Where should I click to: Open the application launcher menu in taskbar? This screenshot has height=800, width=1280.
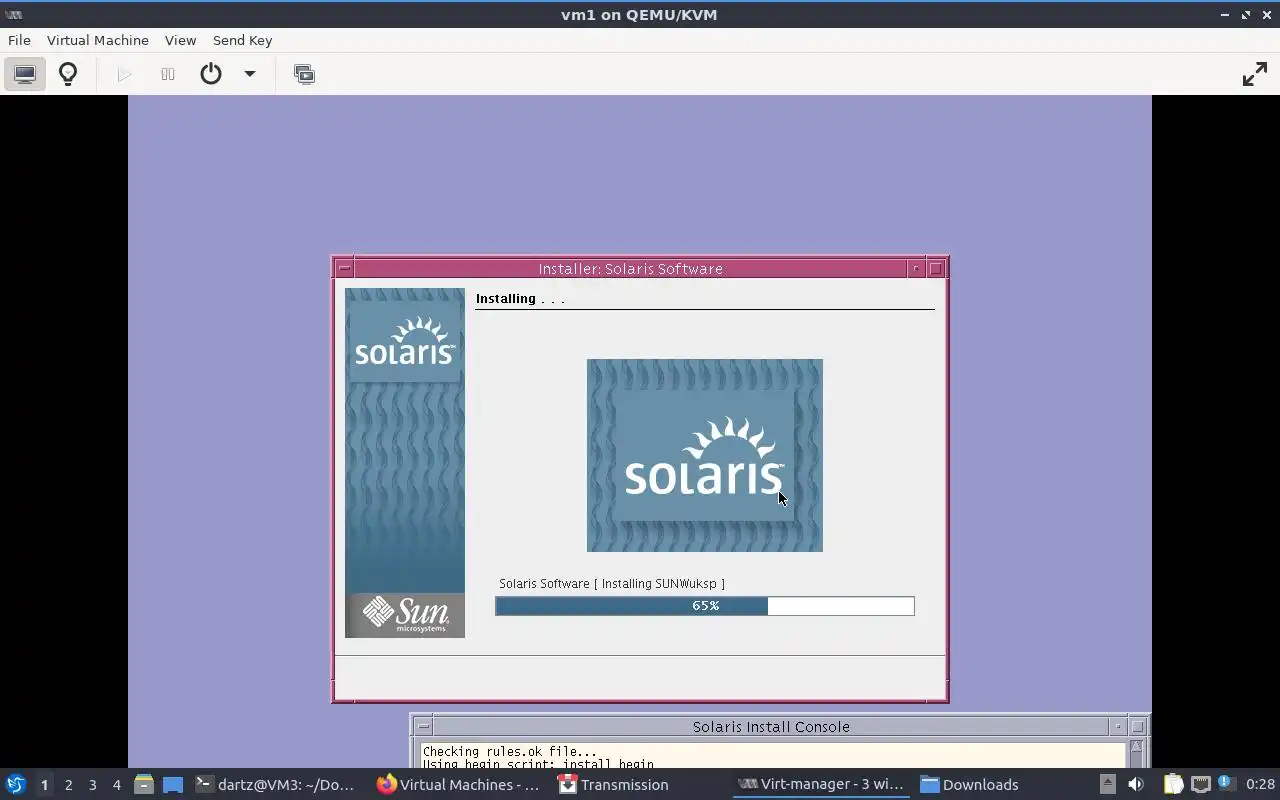tap(15, 784)
